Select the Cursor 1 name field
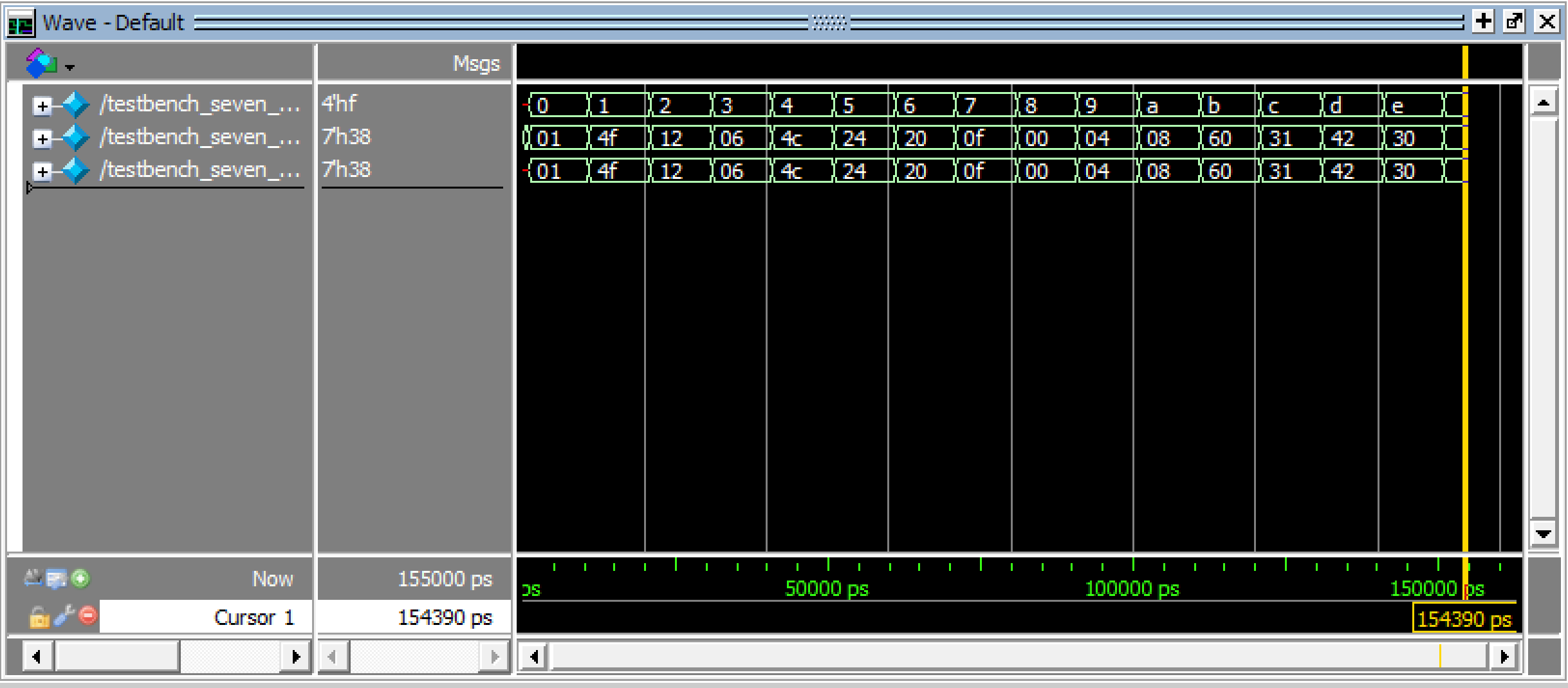This screenshot has height=688, width=1568. (206, 617)
